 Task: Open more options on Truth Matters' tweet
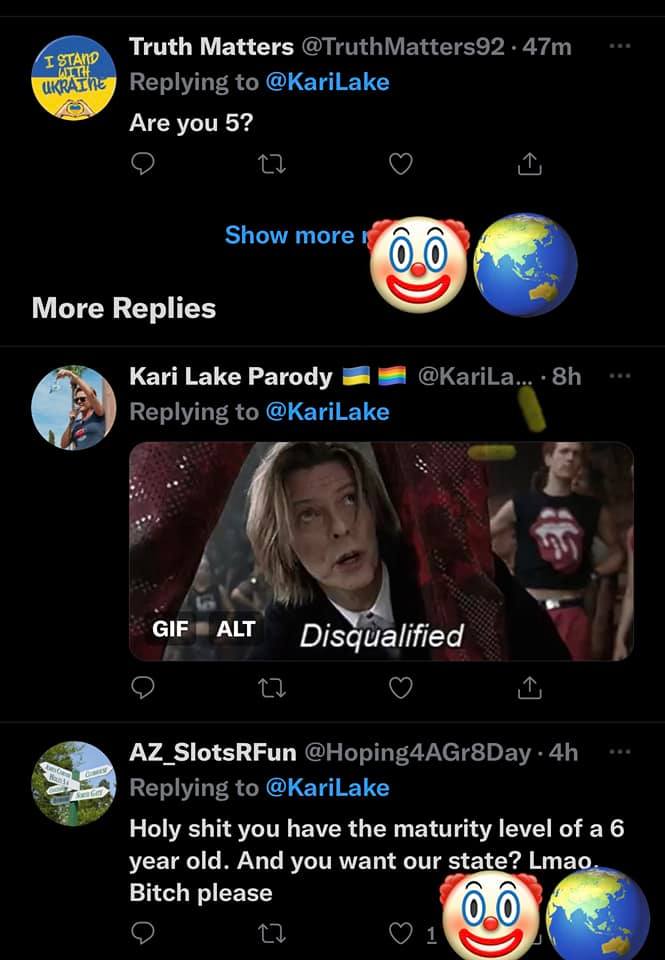coord(620,47)
